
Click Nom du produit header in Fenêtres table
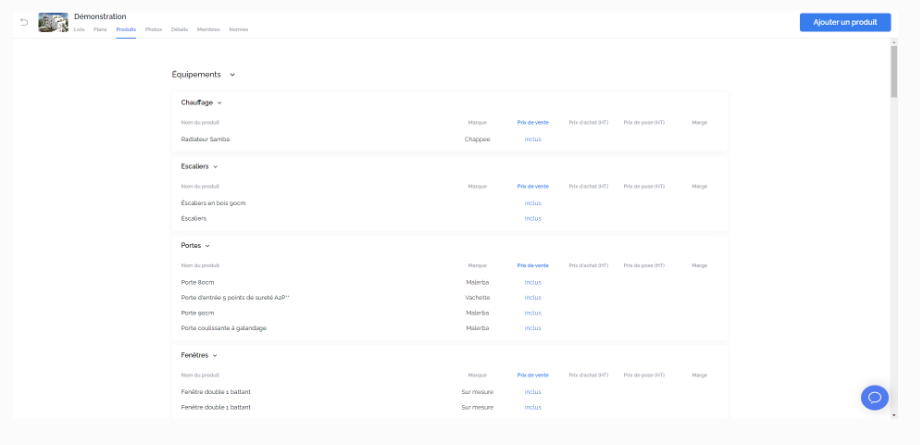[x=200, y=375]
